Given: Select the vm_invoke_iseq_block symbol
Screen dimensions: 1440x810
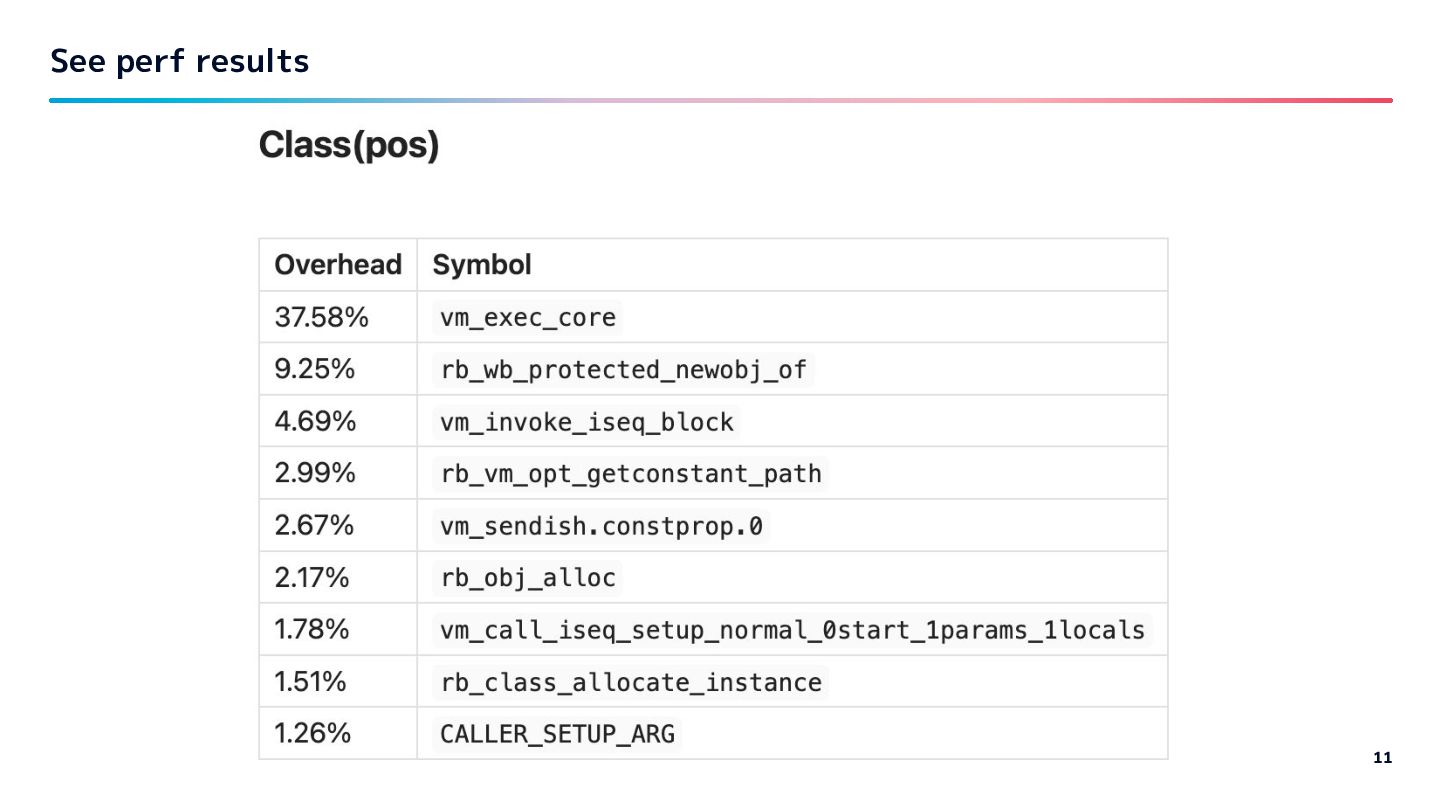Looking at the screenshot, I should (x=587, y=422).
